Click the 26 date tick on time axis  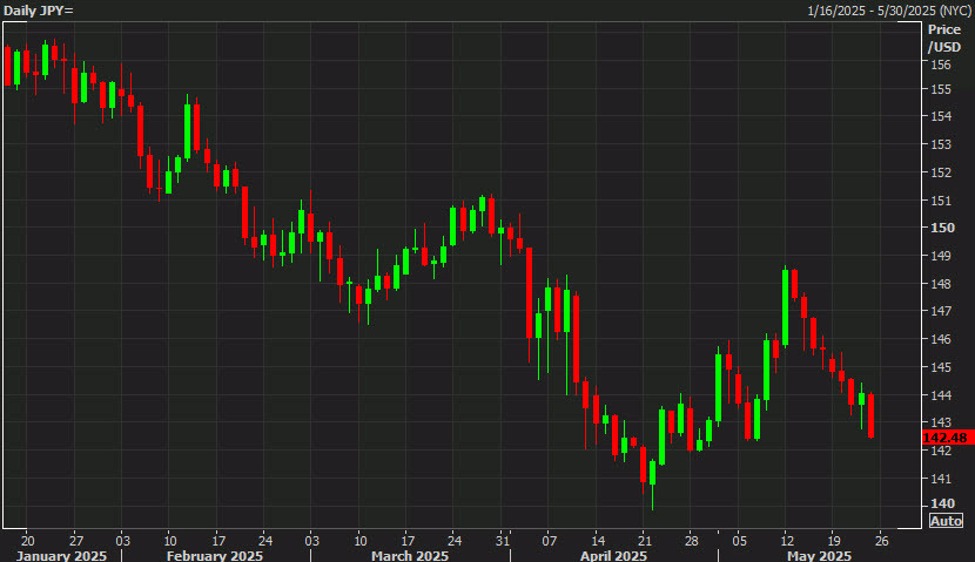click(881, 537)
